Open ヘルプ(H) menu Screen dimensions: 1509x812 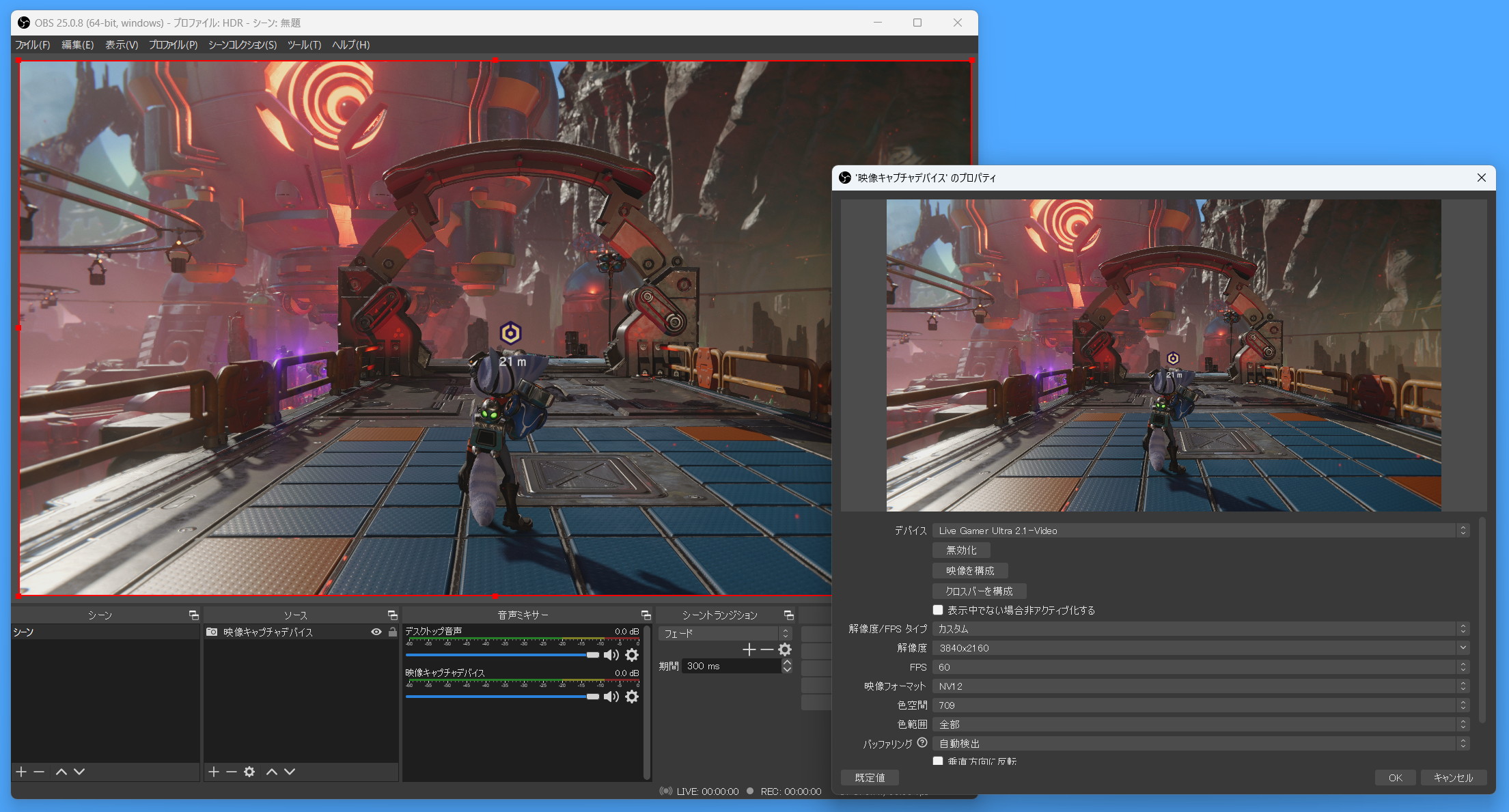(x=350, y=44)
